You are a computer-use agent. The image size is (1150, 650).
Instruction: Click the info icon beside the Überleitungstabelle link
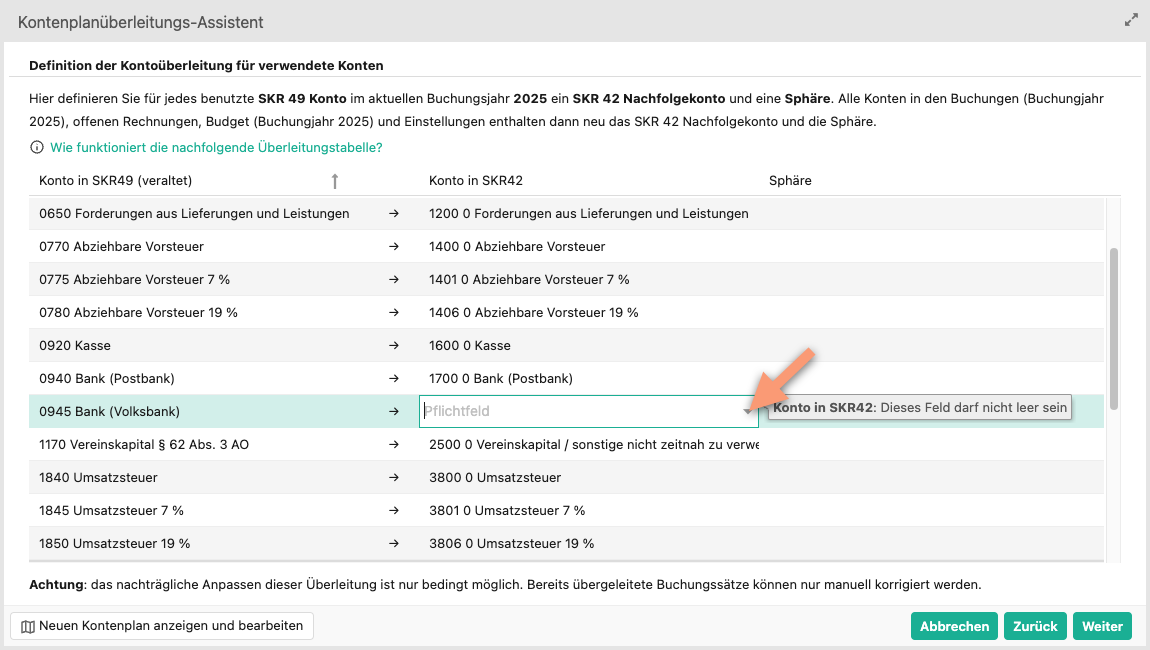click(37, 147)
